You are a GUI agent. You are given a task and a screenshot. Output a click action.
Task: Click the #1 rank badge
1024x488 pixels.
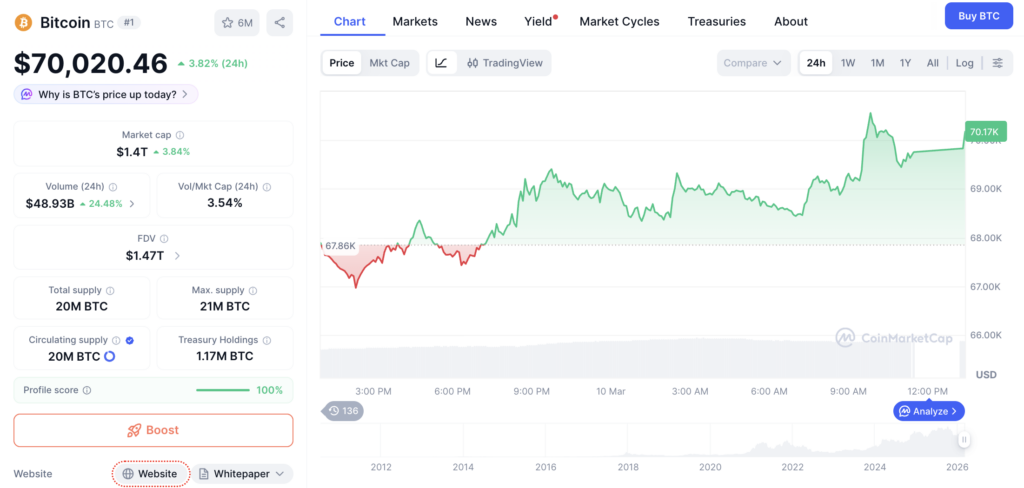[x=129, y=23]
